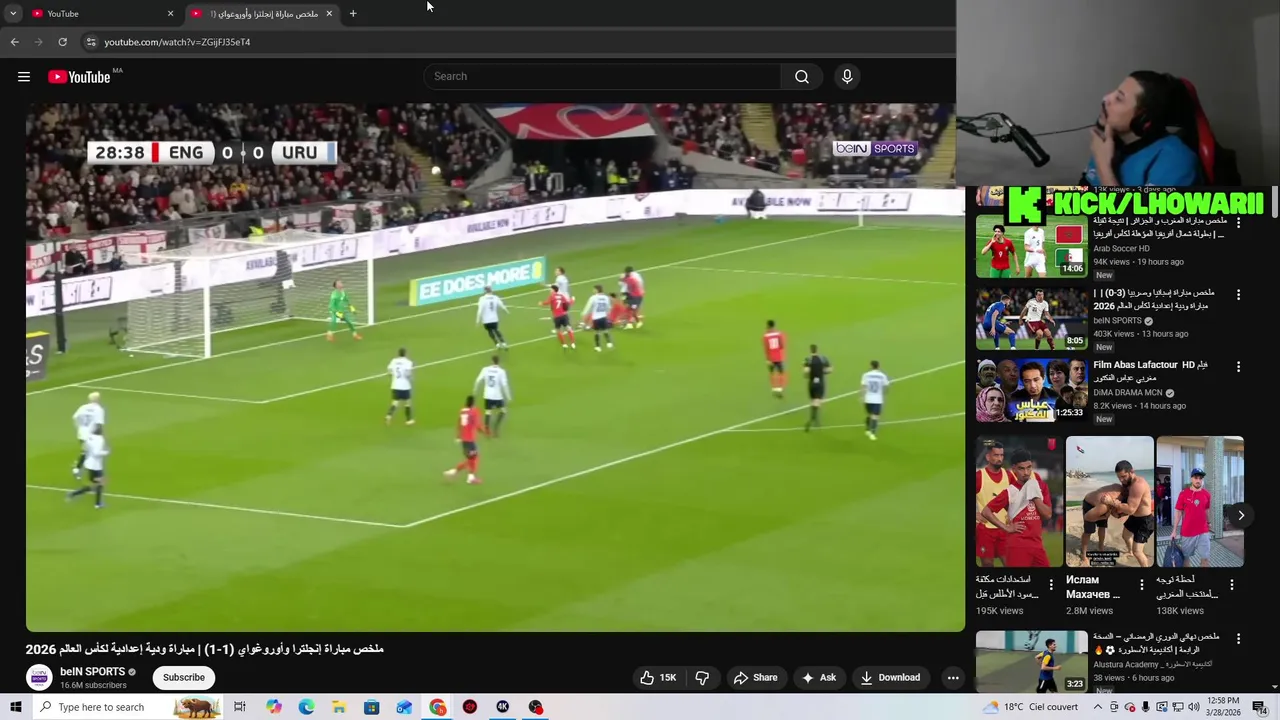This screenshot has height=720, width=1280.
Task: Dislike the video with thumbs down
Action: pos(702,677)
